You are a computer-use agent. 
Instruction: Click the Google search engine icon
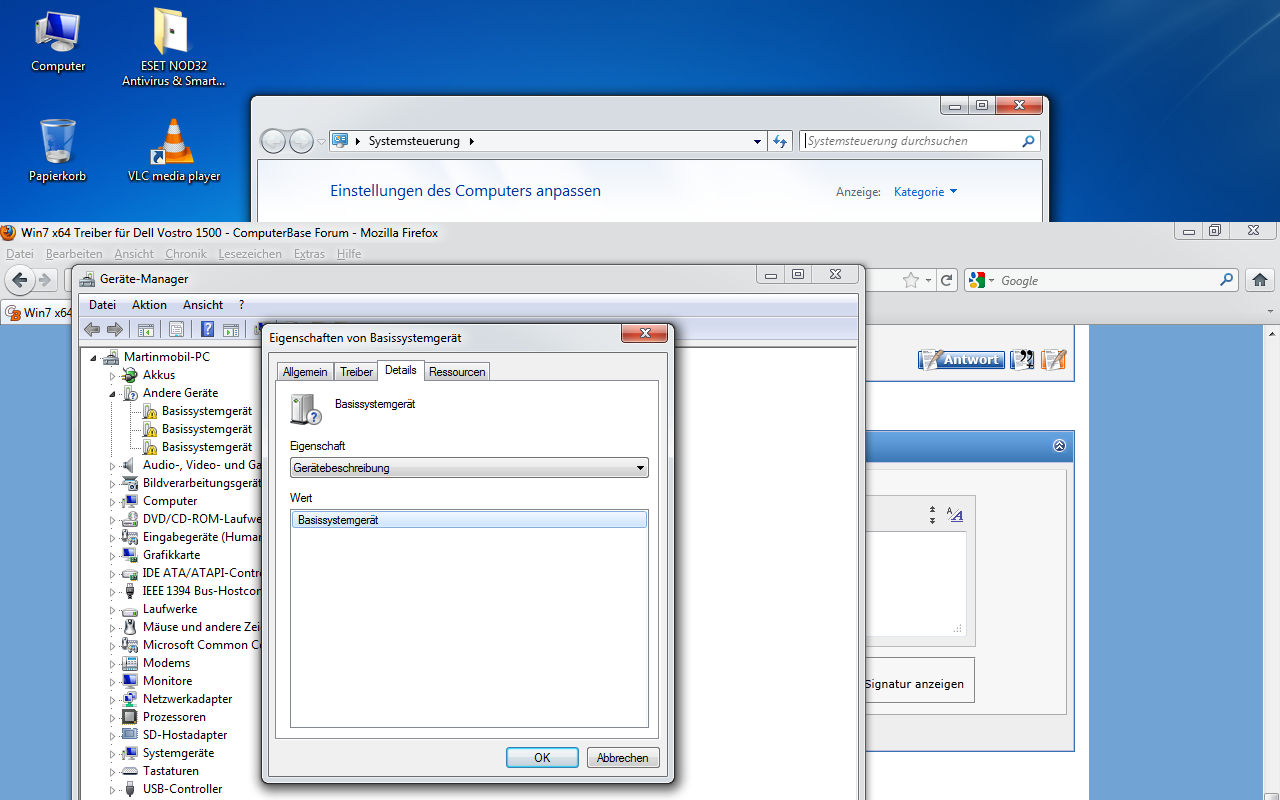coord(977,281)
